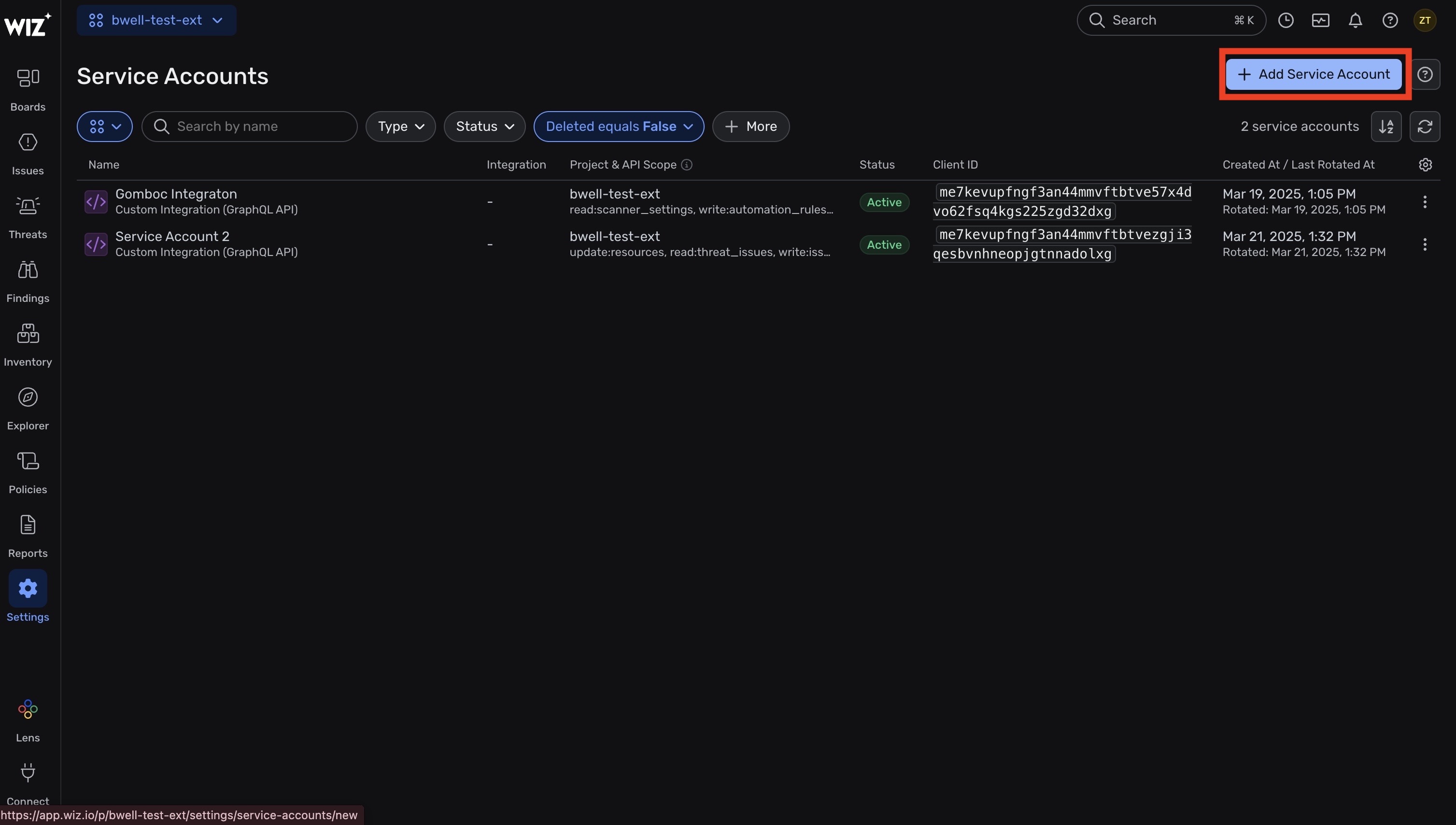Screen dimensions: 1456x825
Task: Click the Name column header
Action: 104,165
